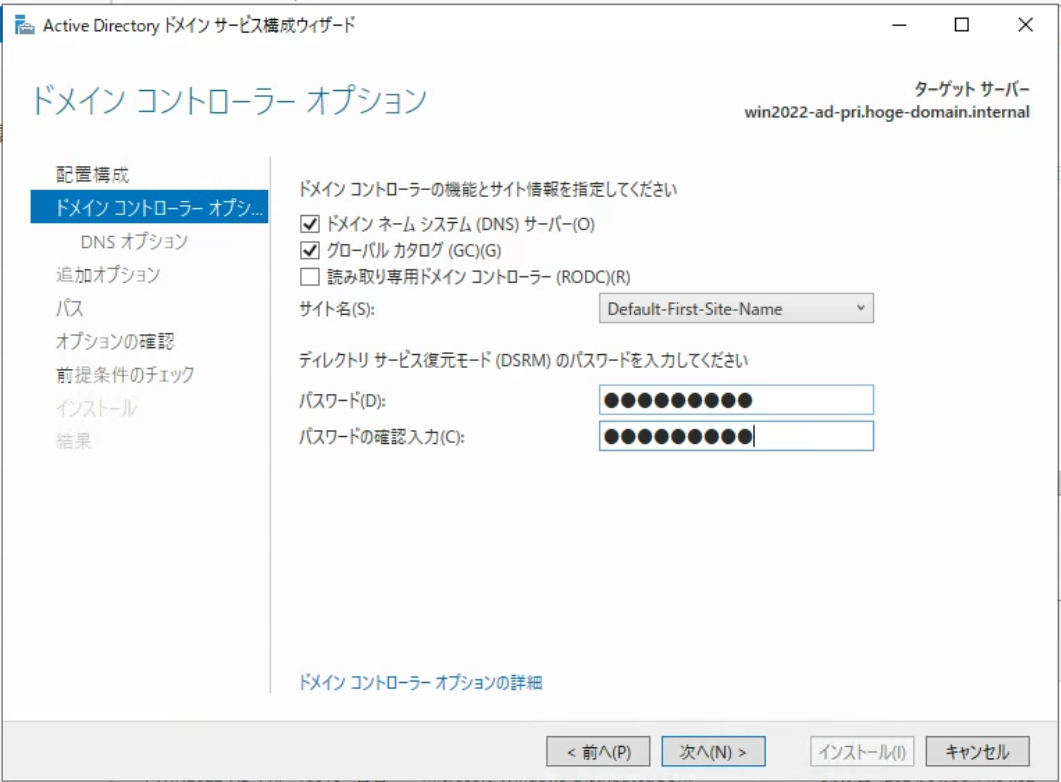Click the パスワードの確認入力(C) field
Image resolution: width=1061 pixels, height=782 pixels.
pyautogui.click(x=736, y=436)
